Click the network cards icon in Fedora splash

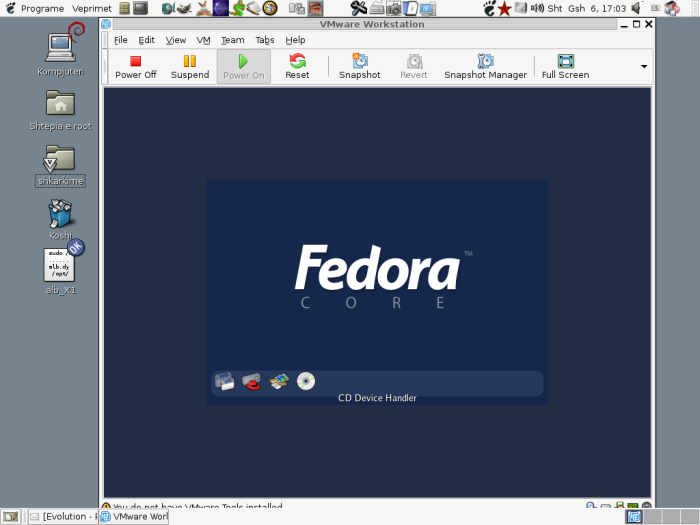pyautogui.click(x=279, y=381)
